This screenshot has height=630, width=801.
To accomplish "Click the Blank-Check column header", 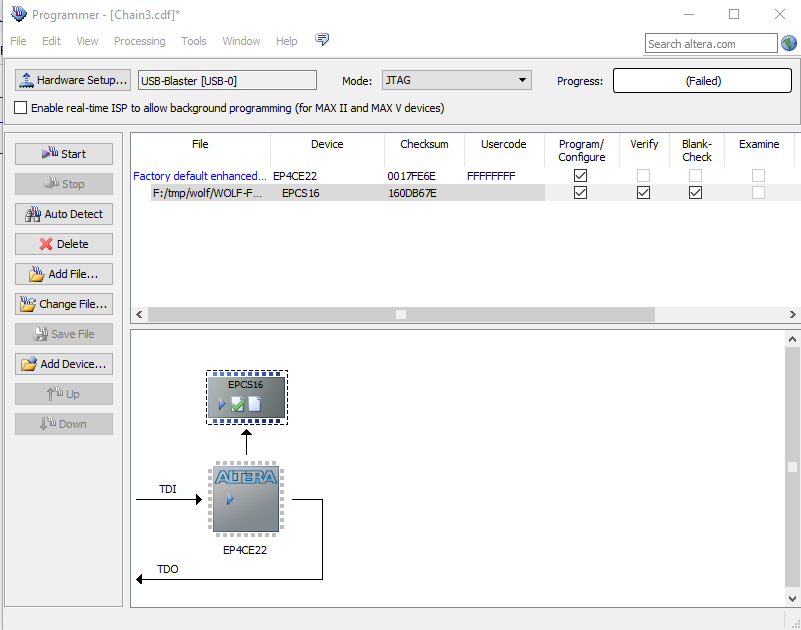I will coord(697,150).
